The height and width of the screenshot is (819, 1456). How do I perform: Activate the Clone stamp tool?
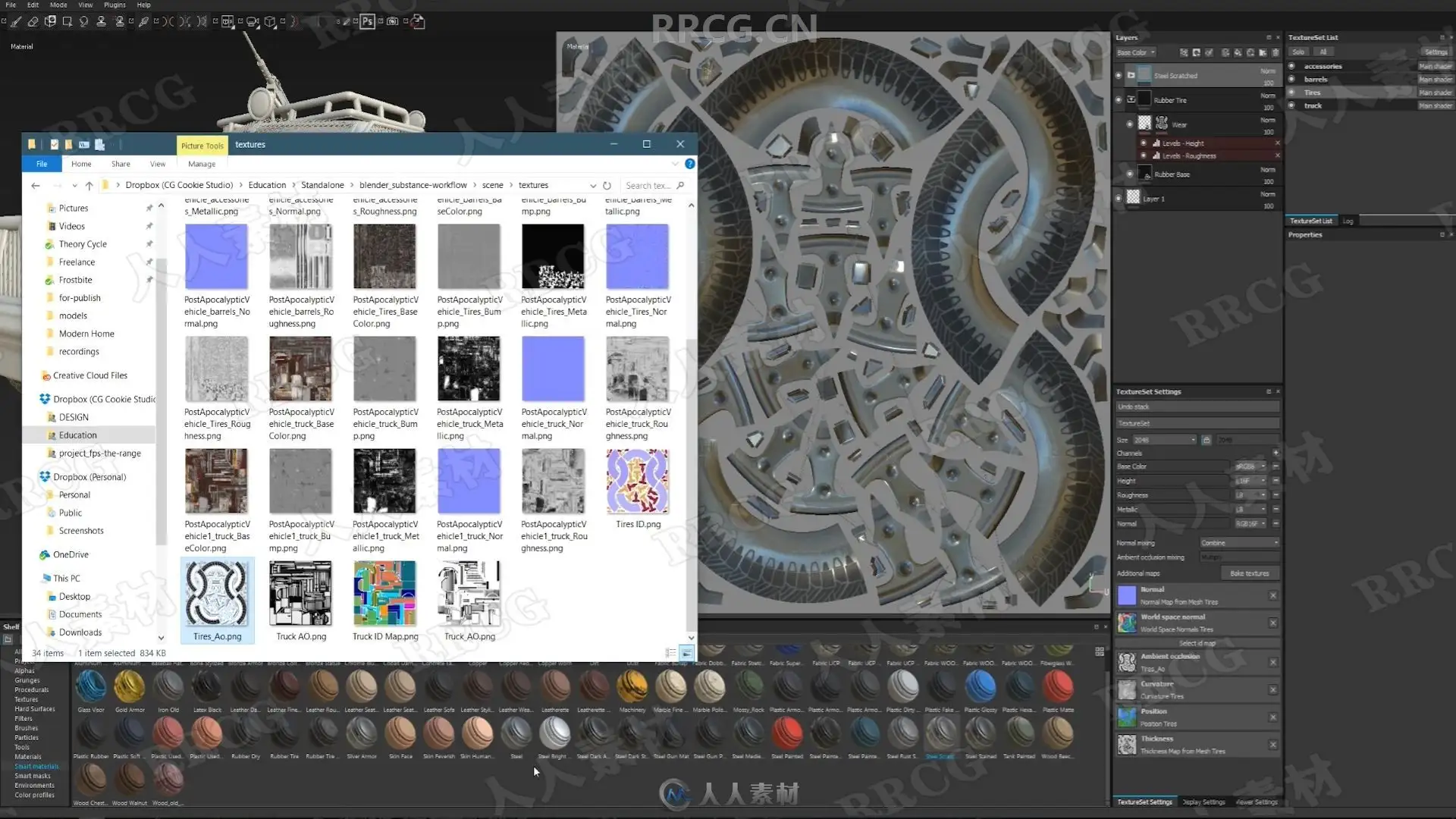coord(101,21)
